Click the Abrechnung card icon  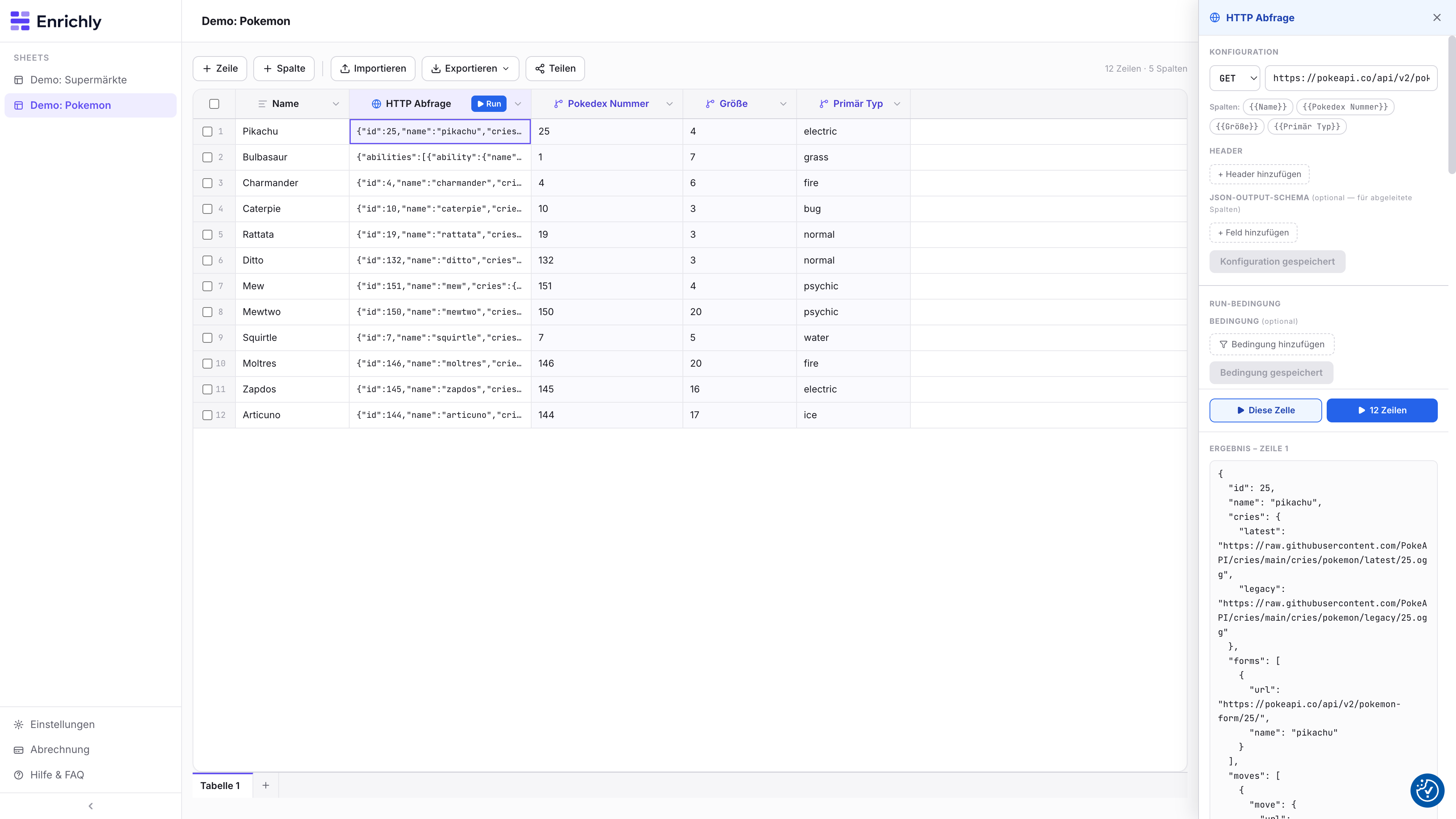pyautogui.click(x=19, y=750)
